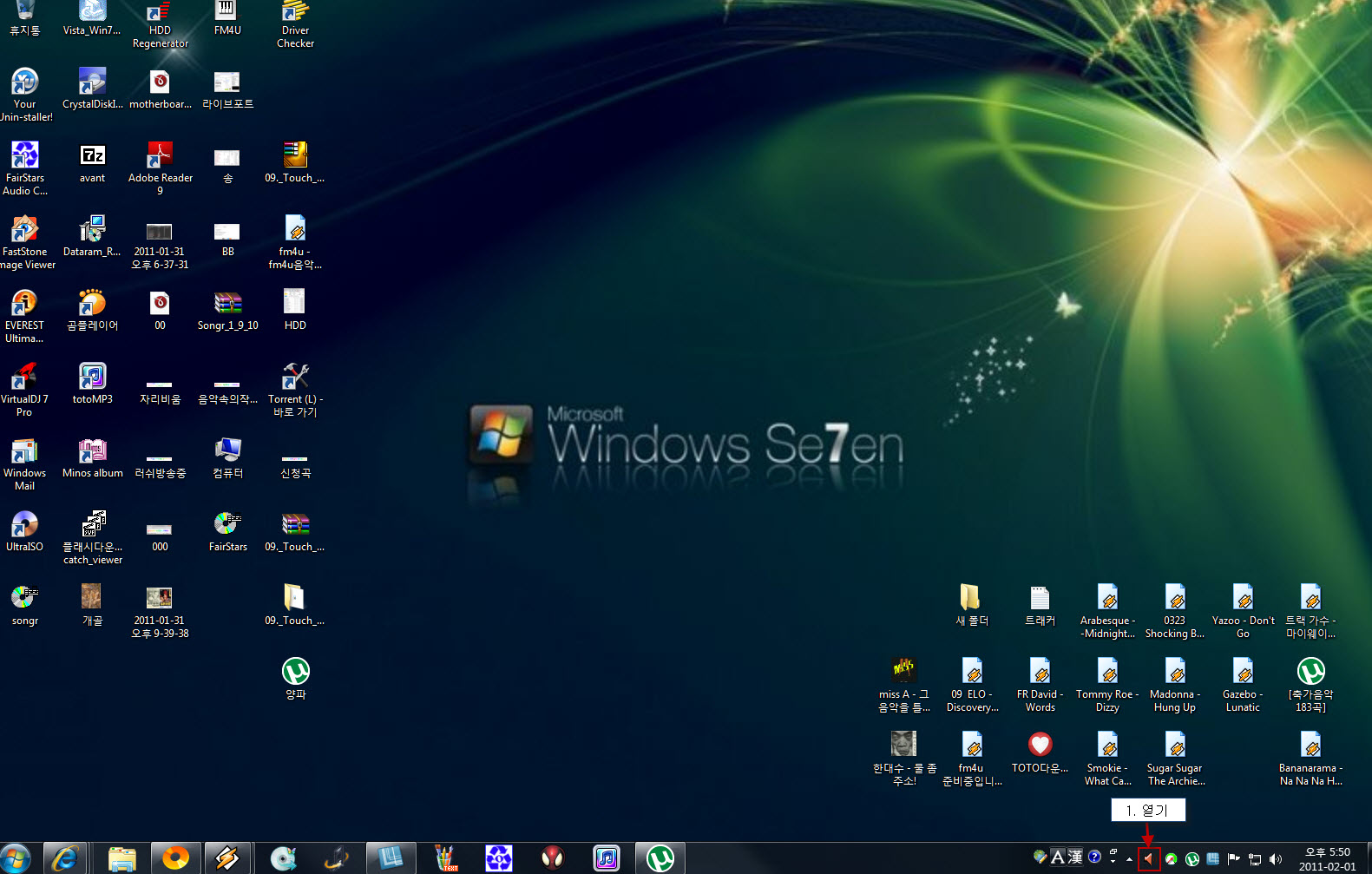Open Winamp from the taskbar
Image resolution: width=1372 pixels, height=874 pixels.
point(227,858)
